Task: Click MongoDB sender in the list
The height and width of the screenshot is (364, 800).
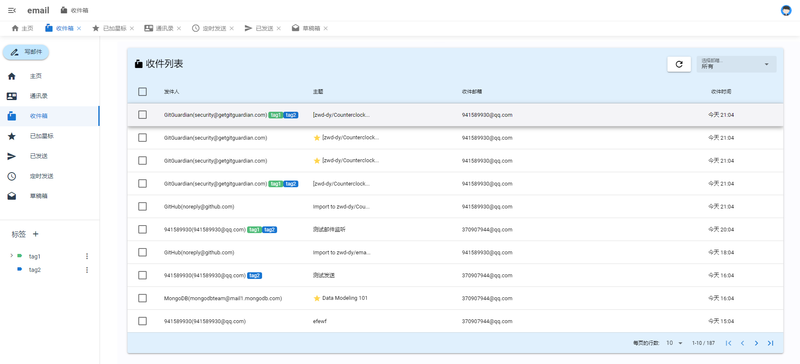Action: 223,298
